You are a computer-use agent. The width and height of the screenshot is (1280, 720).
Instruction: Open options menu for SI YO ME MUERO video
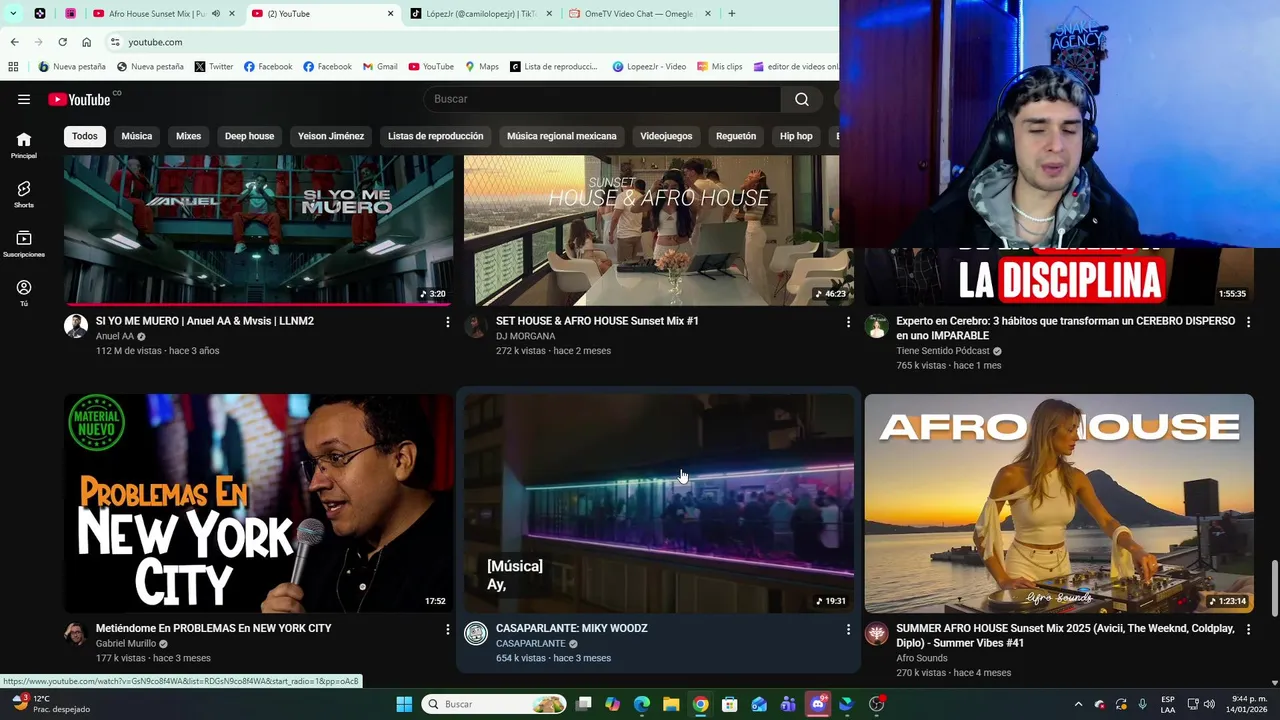point(448,322)
